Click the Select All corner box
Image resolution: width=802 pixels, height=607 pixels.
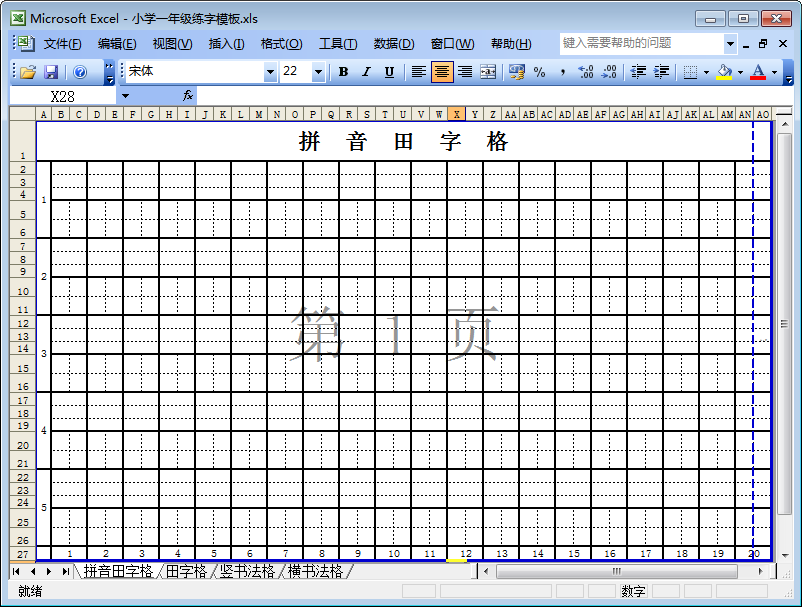(x=23, y=114)
